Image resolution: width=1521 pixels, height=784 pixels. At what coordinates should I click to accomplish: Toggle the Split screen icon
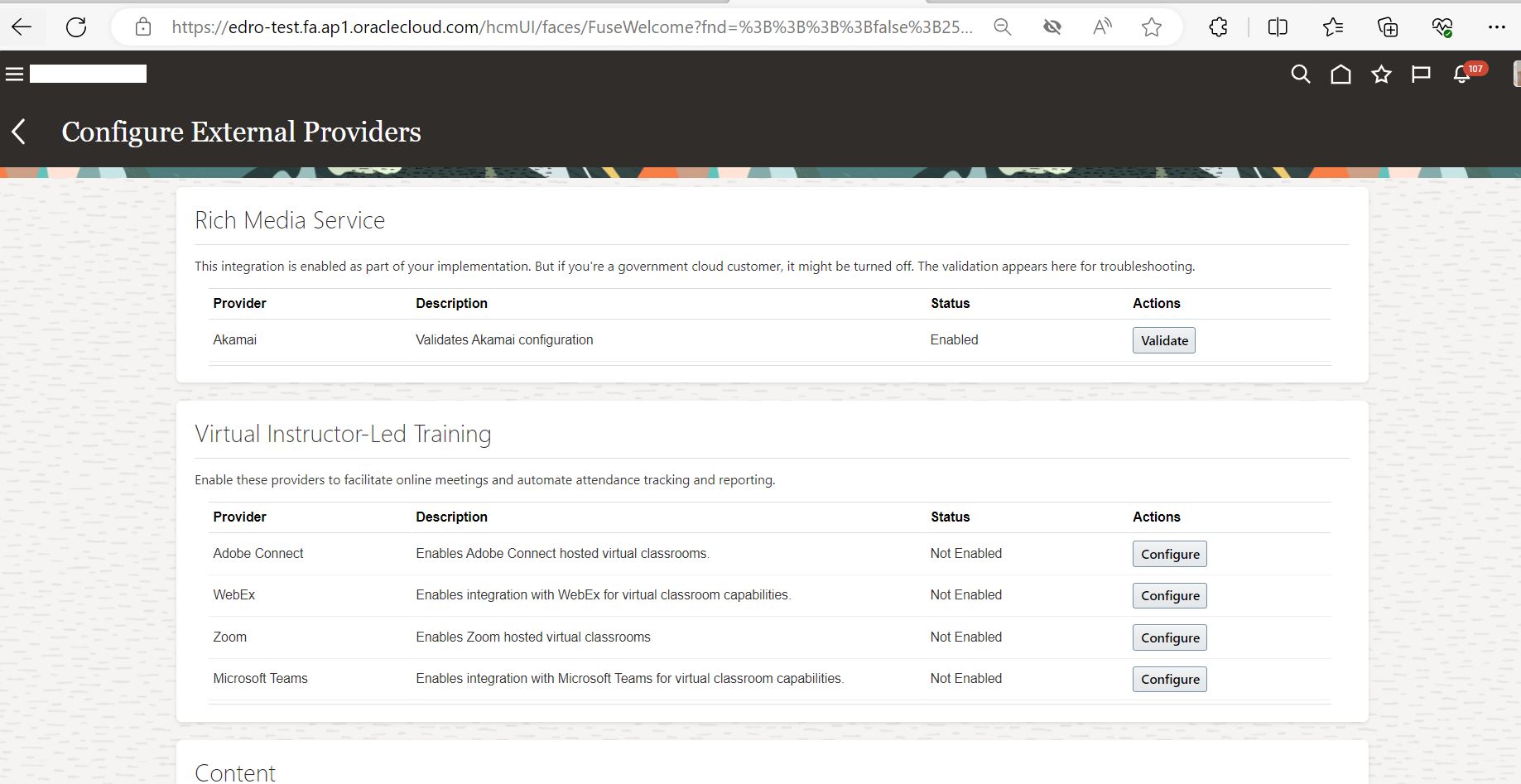coord(1278,27)
